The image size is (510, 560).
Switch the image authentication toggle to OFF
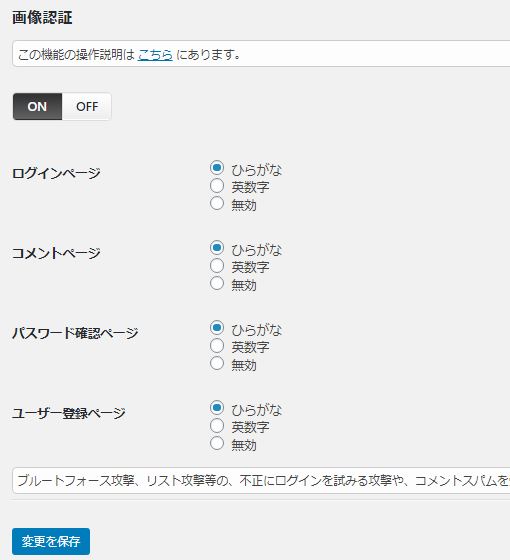[87, 106]
